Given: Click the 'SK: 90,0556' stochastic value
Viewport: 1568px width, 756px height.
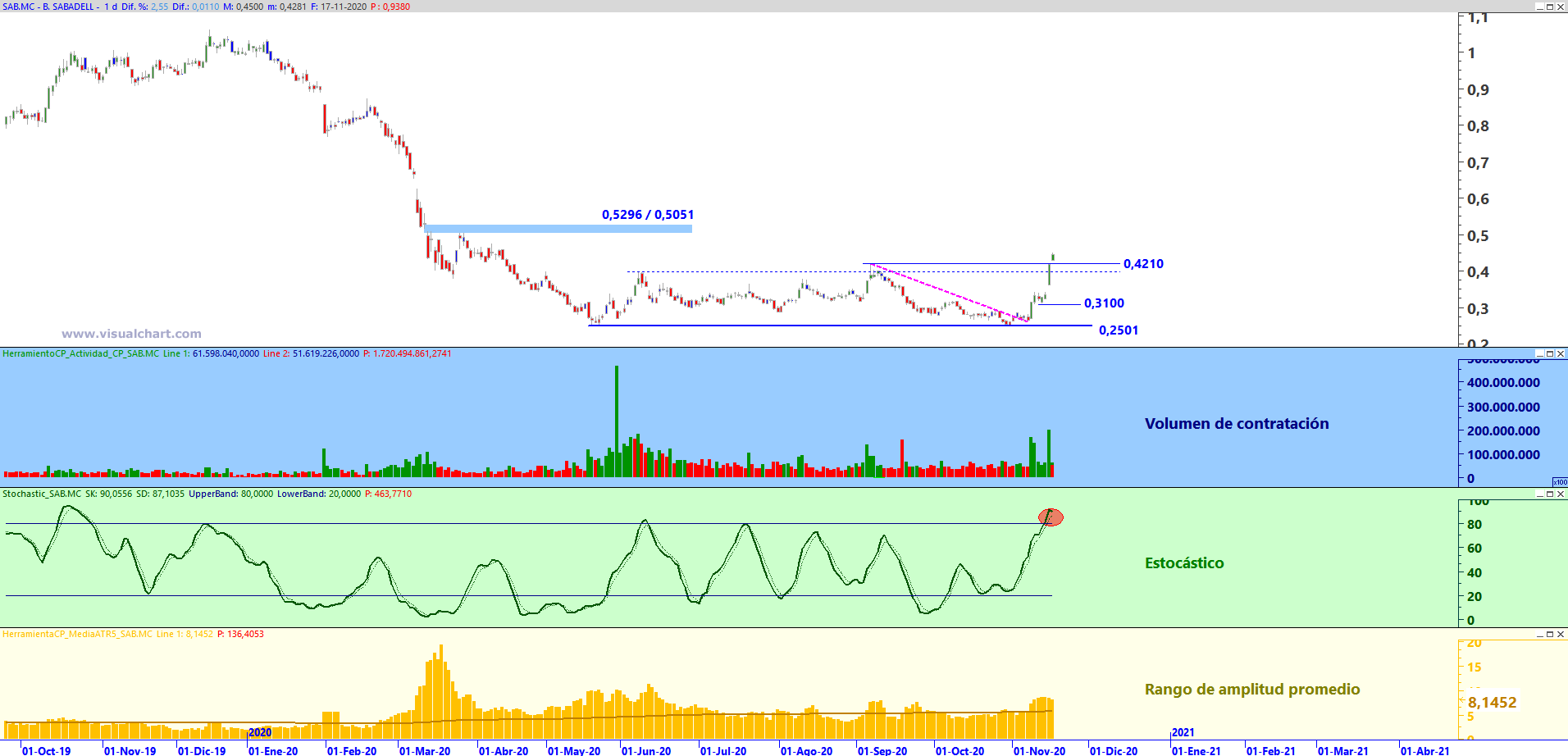Looking at the screenshot, I should (x=108, y=494).
